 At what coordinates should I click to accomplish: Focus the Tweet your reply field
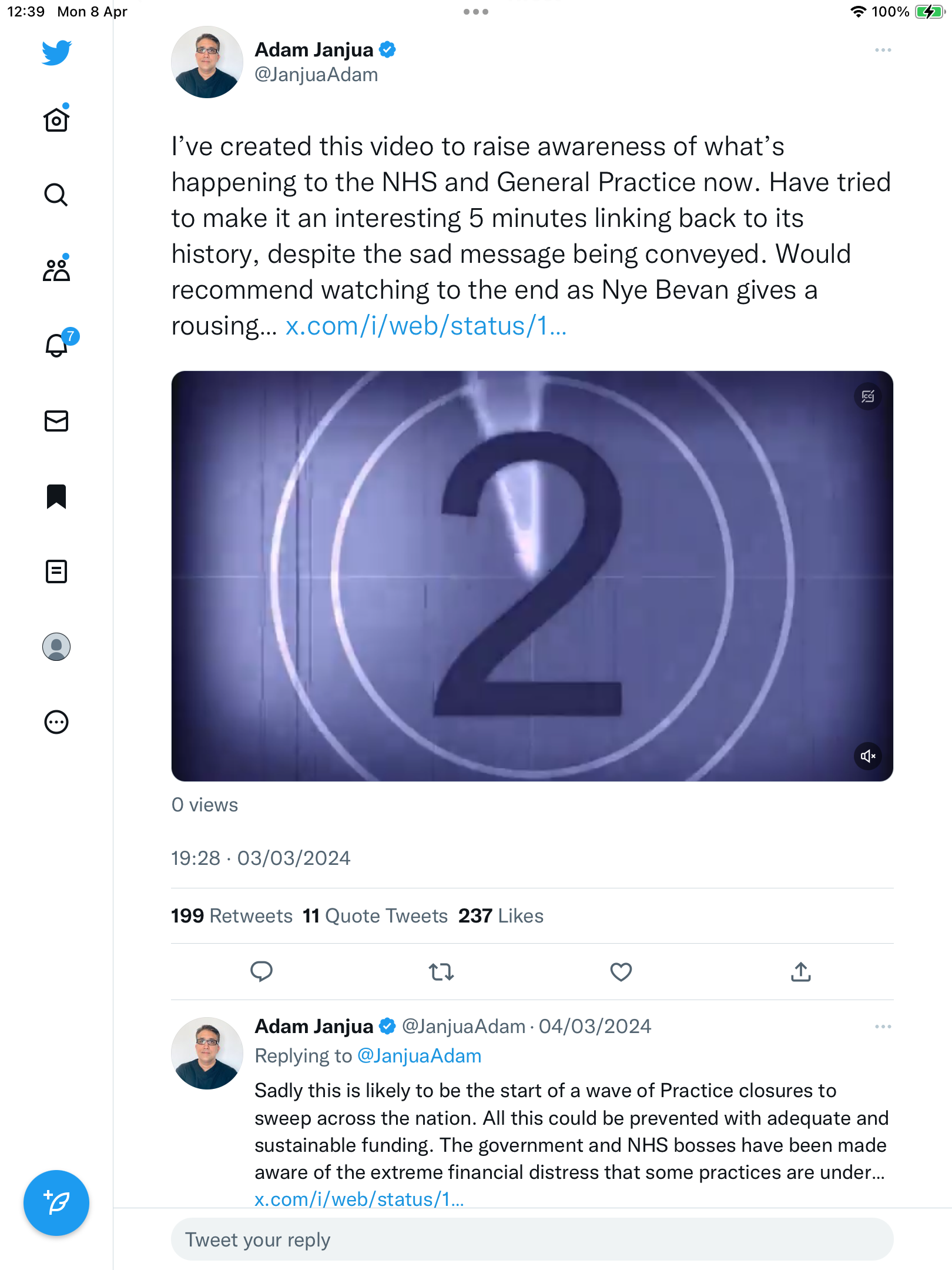point(532,1239)
